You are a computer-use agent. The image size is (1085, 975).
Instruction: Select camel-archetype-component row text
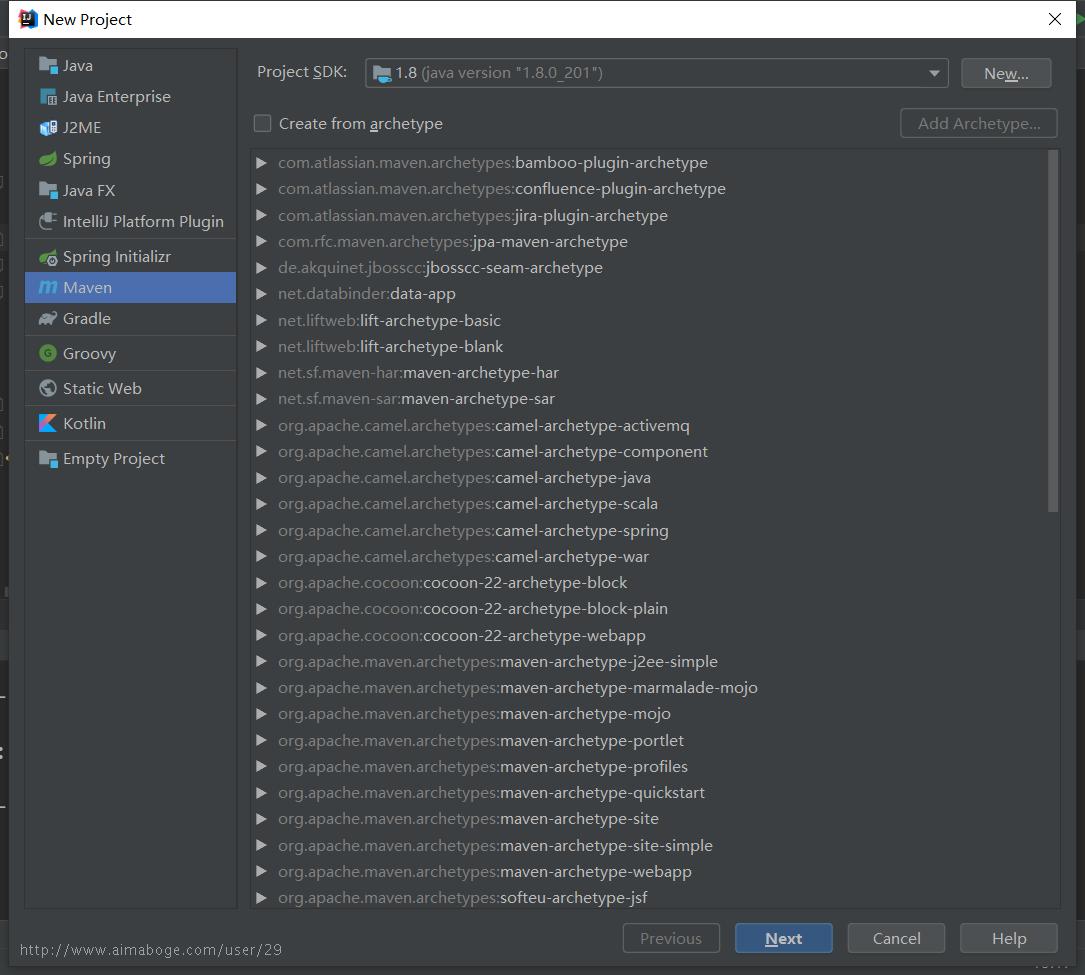coord(493,452)
